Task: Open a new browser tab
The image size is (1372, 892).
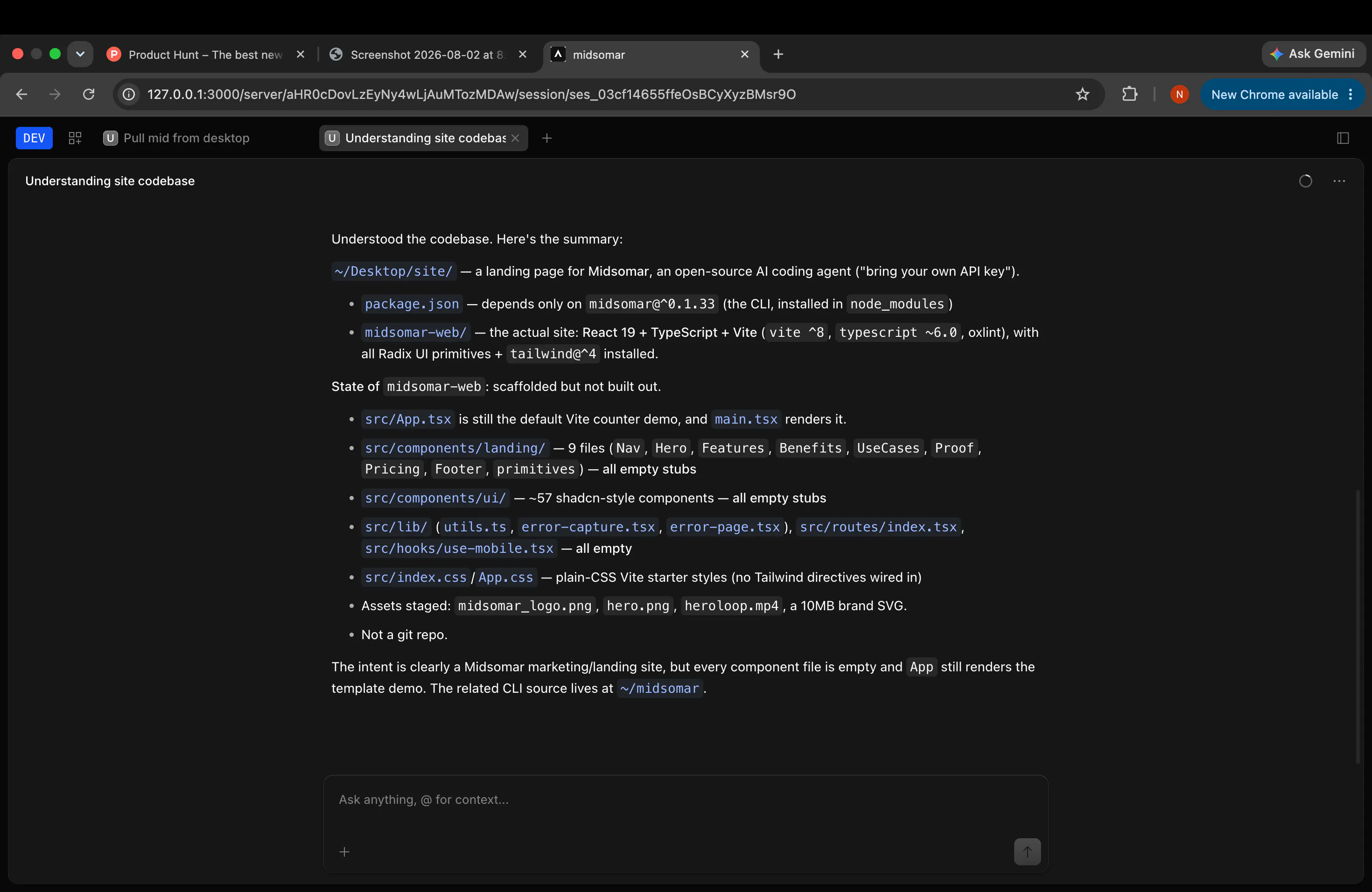Action: click(x=778, y=54)
